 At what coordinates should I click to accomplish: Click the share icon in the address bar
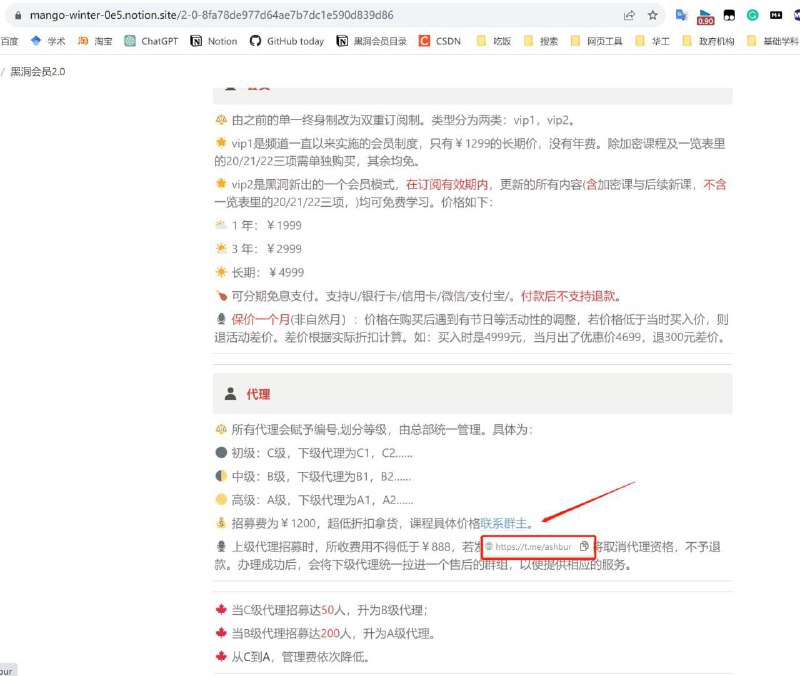tap(628, 16)
